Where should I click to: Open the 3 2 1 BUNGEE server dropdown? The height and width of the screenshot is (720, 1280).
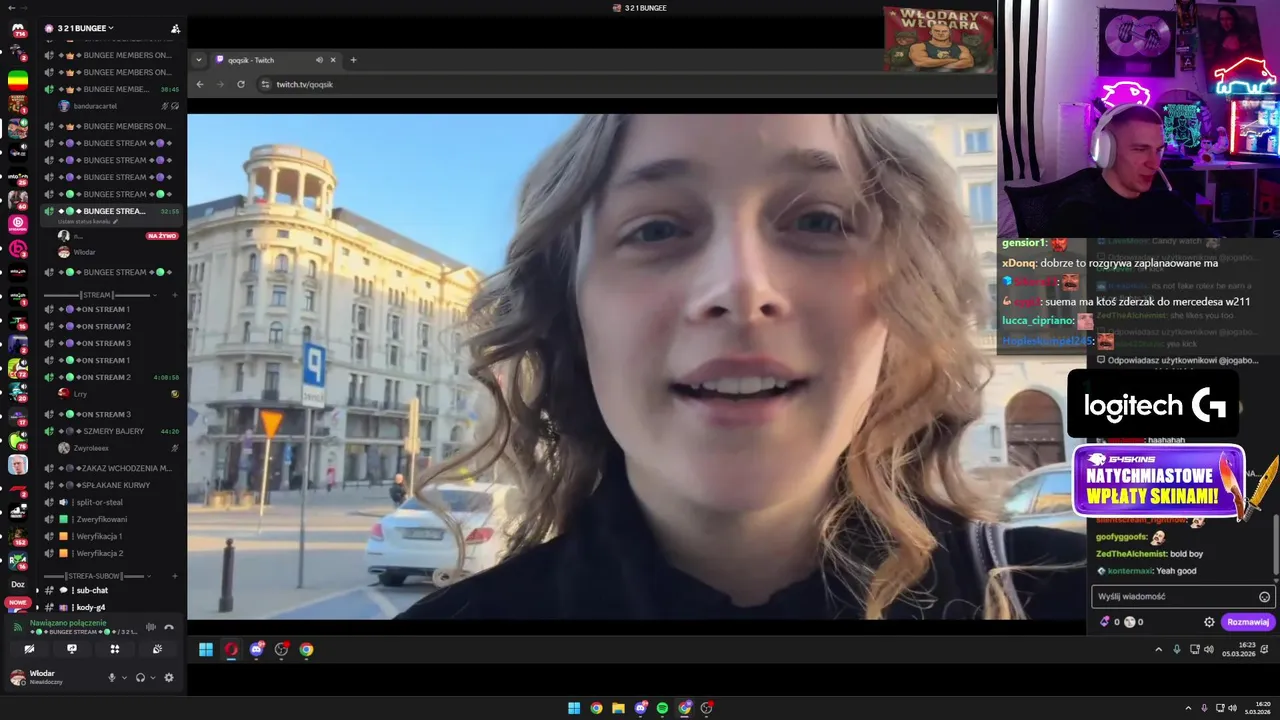pyautogui.click(x=85, y=28)
